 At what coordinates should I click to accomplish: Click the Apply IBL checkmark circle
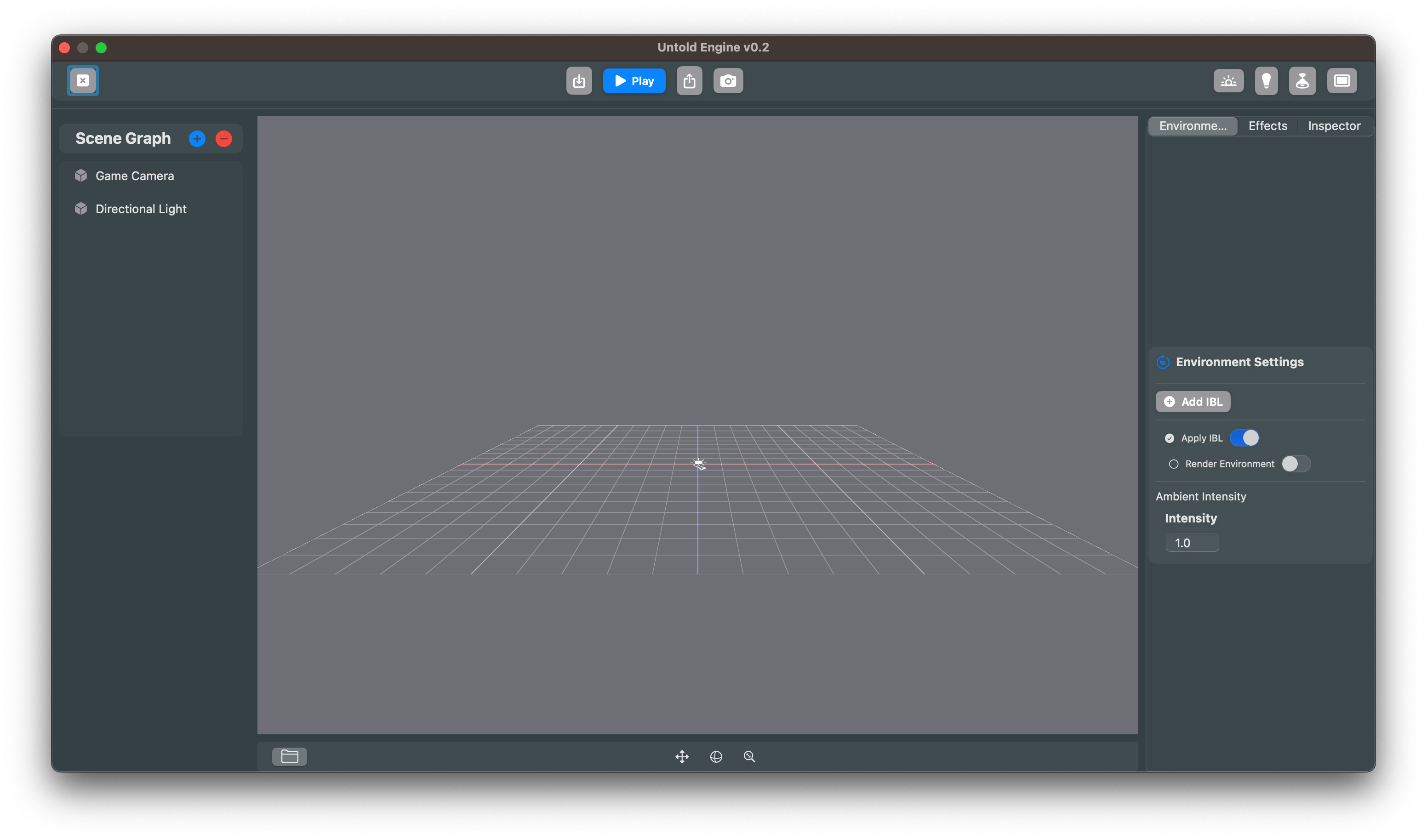tap(1170, 437)
